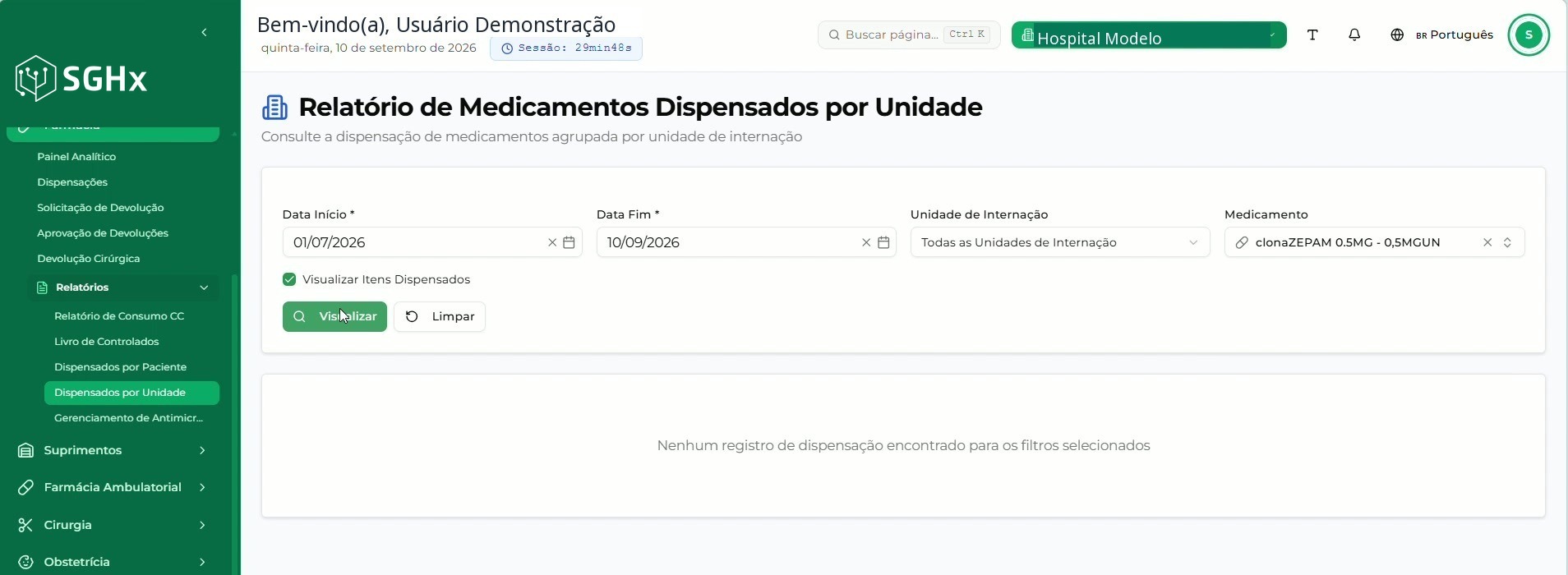The image size is (1568, 575).
Task: Collapse the Relatórios submenu
Action: pyautogui.click(x=204, y=287)
